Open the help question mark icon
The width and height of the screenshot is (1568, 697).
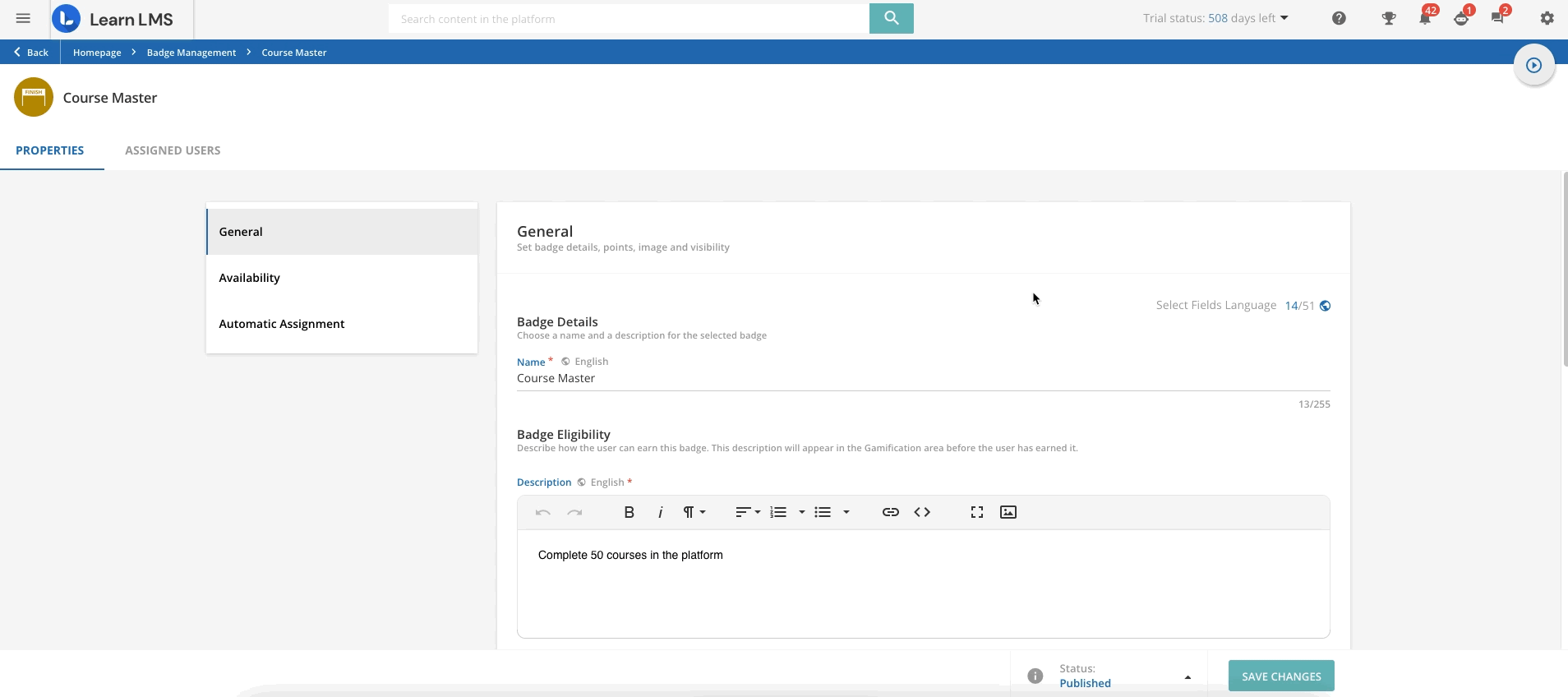tap(1339, 18)
